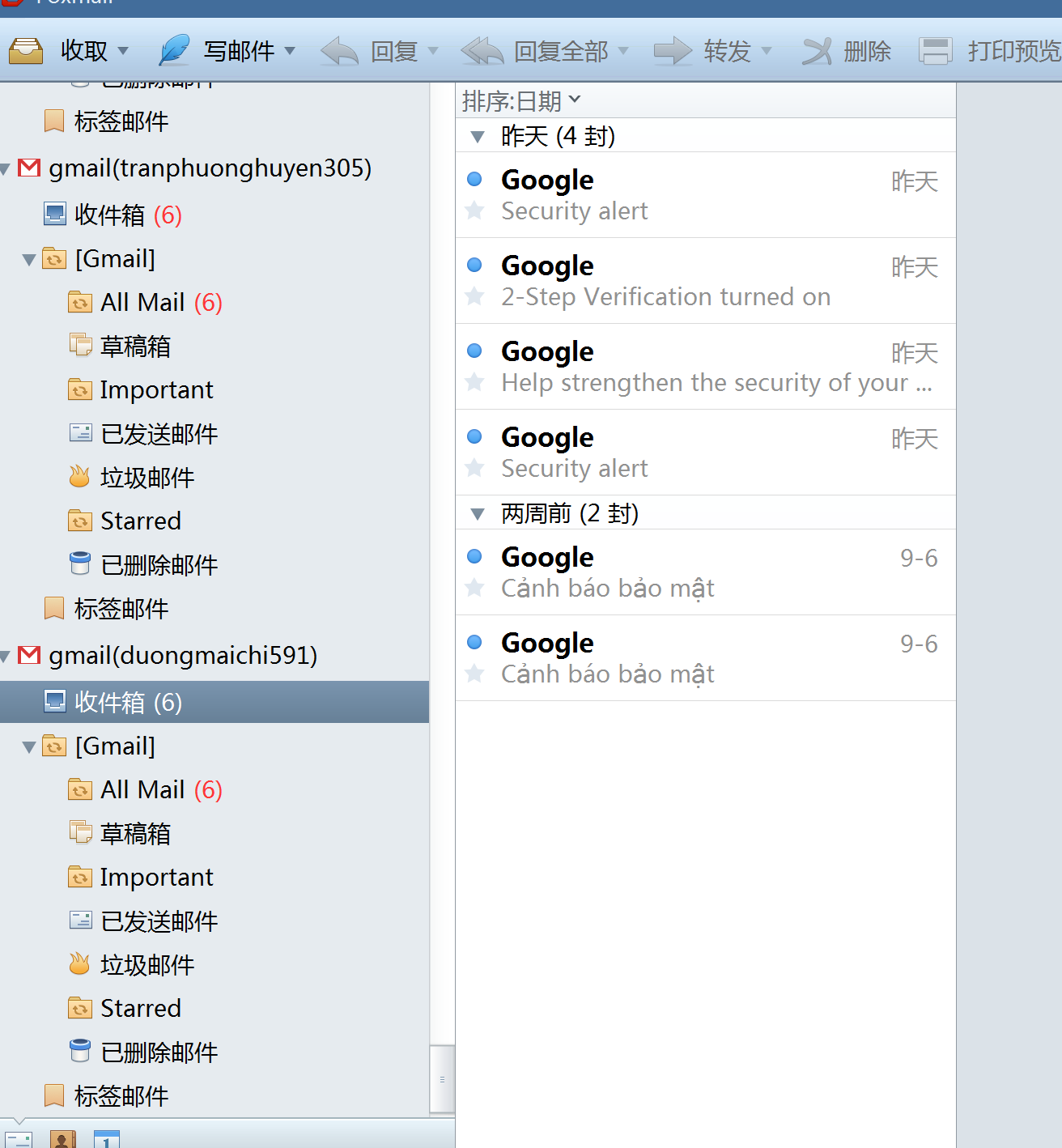Viewport: 1062px width, 1148px height.
Task: Star the 'Help strengthen the security' email
Action: (475, 382)
